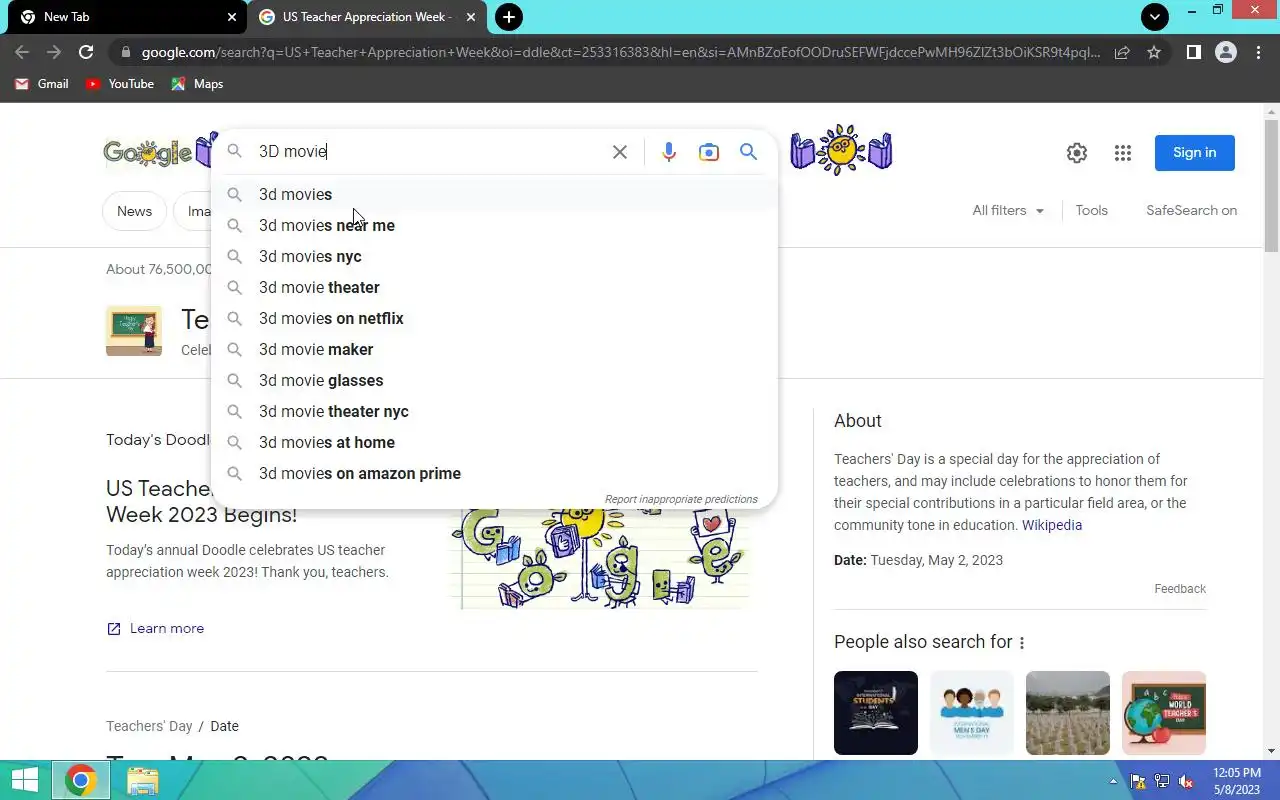1280x800 pixels.
Task: Open World Teacher's Day thumbnail
Action: [1164, 713]
